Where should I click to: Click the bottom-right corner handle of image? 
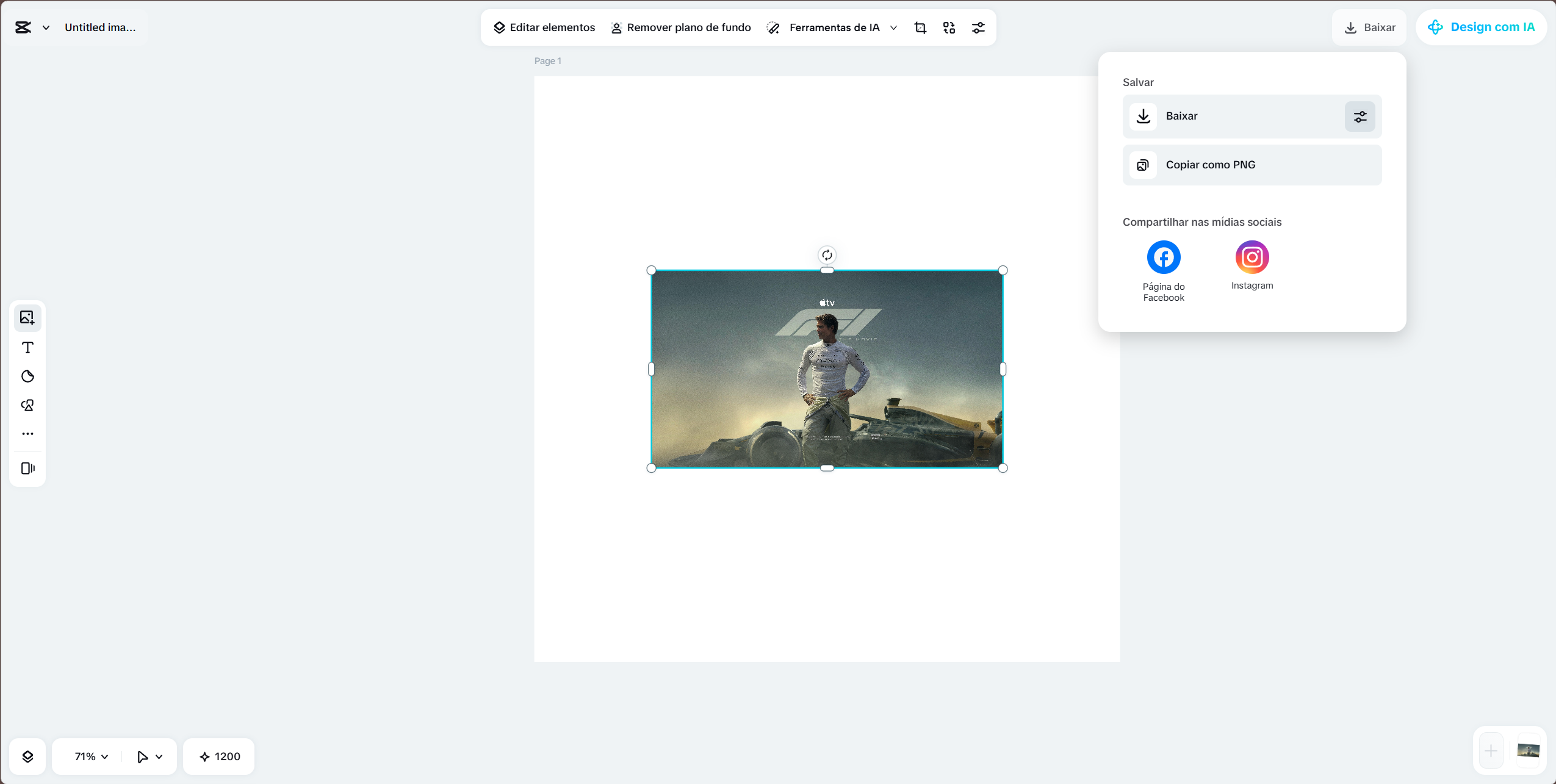(1003, 468)
